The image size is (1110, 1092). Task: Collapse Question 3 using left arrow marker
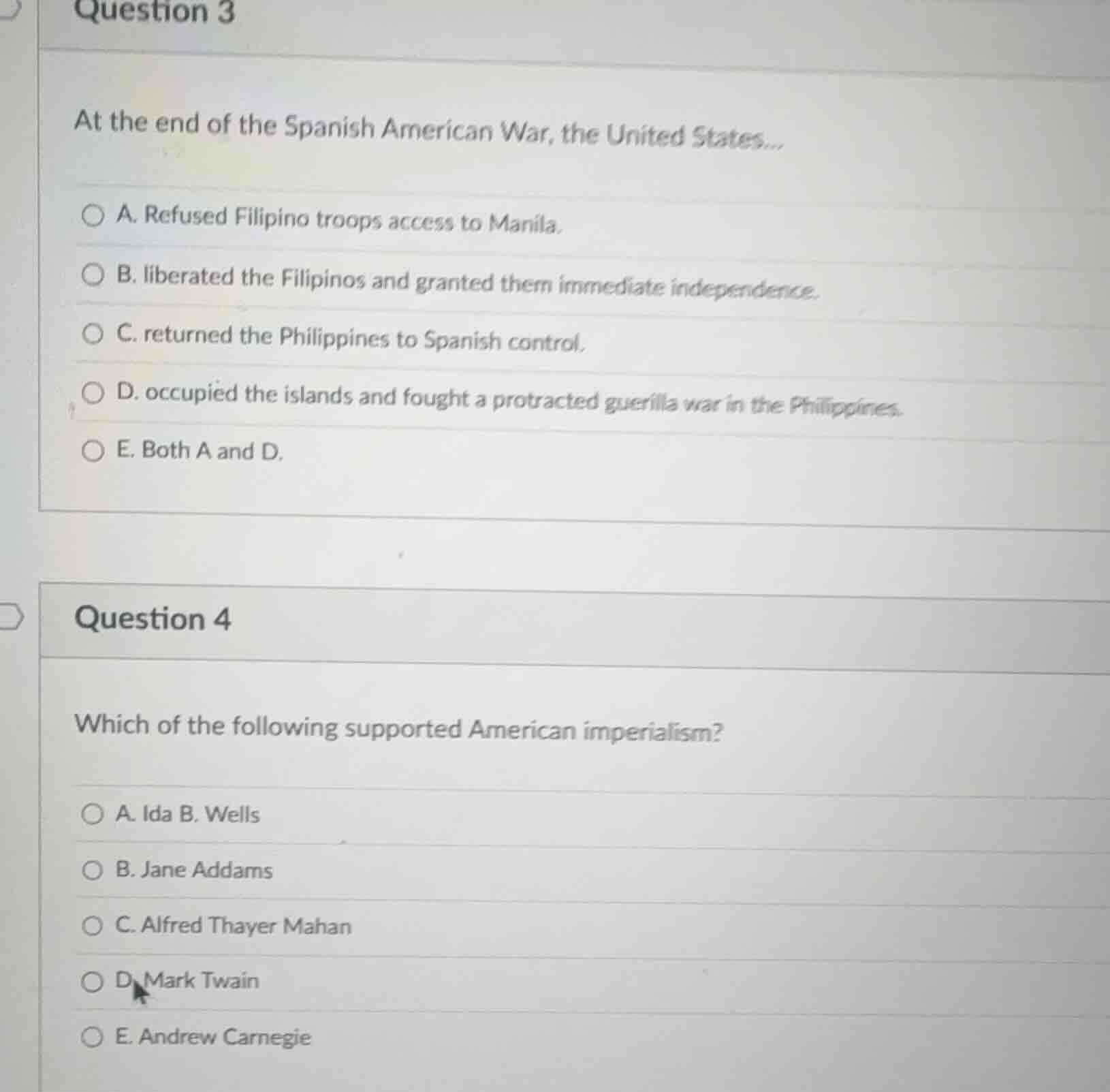10,7
